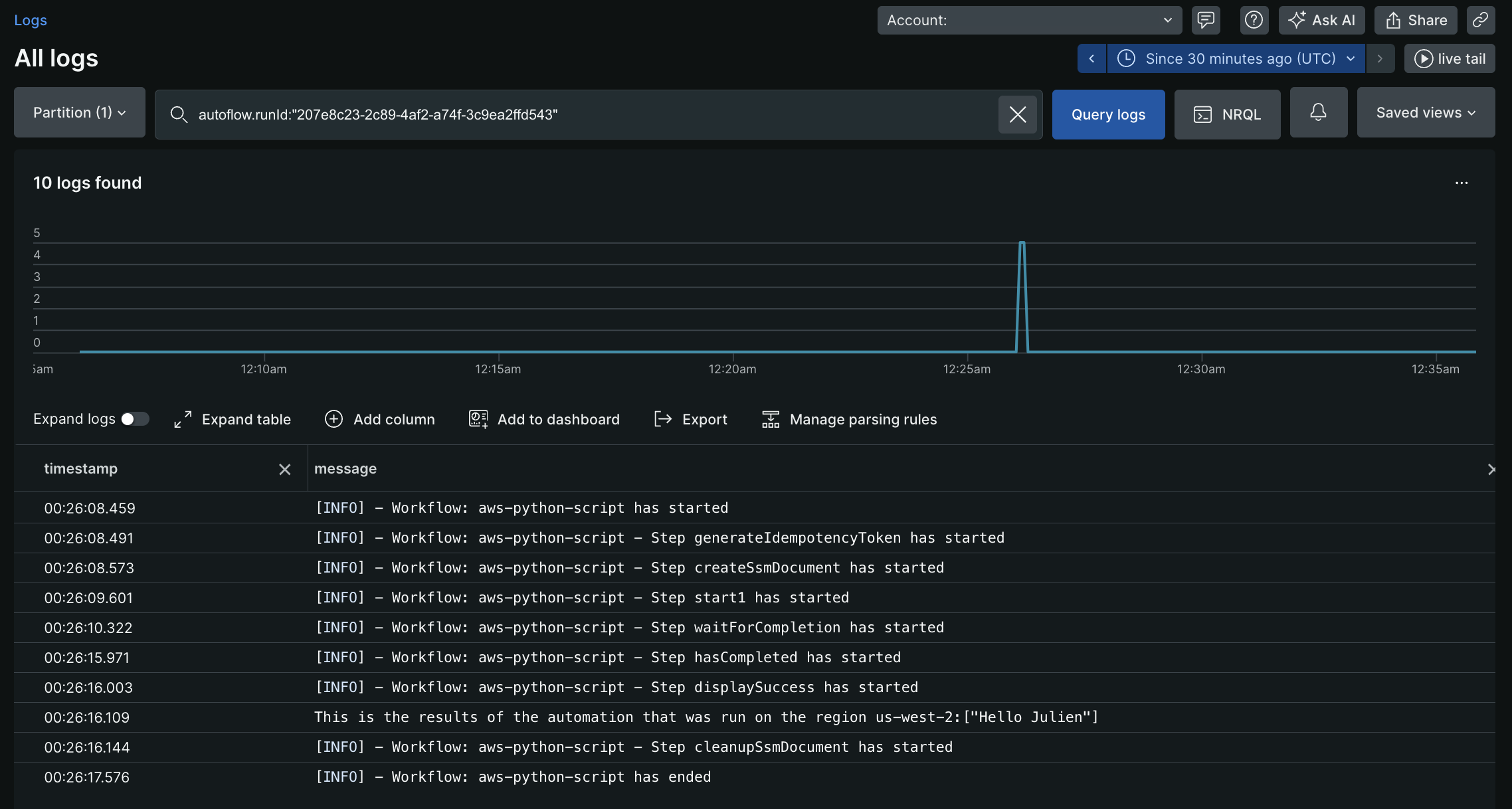
Task: Open the logs options ellipsis menu
Action: 1462,183
